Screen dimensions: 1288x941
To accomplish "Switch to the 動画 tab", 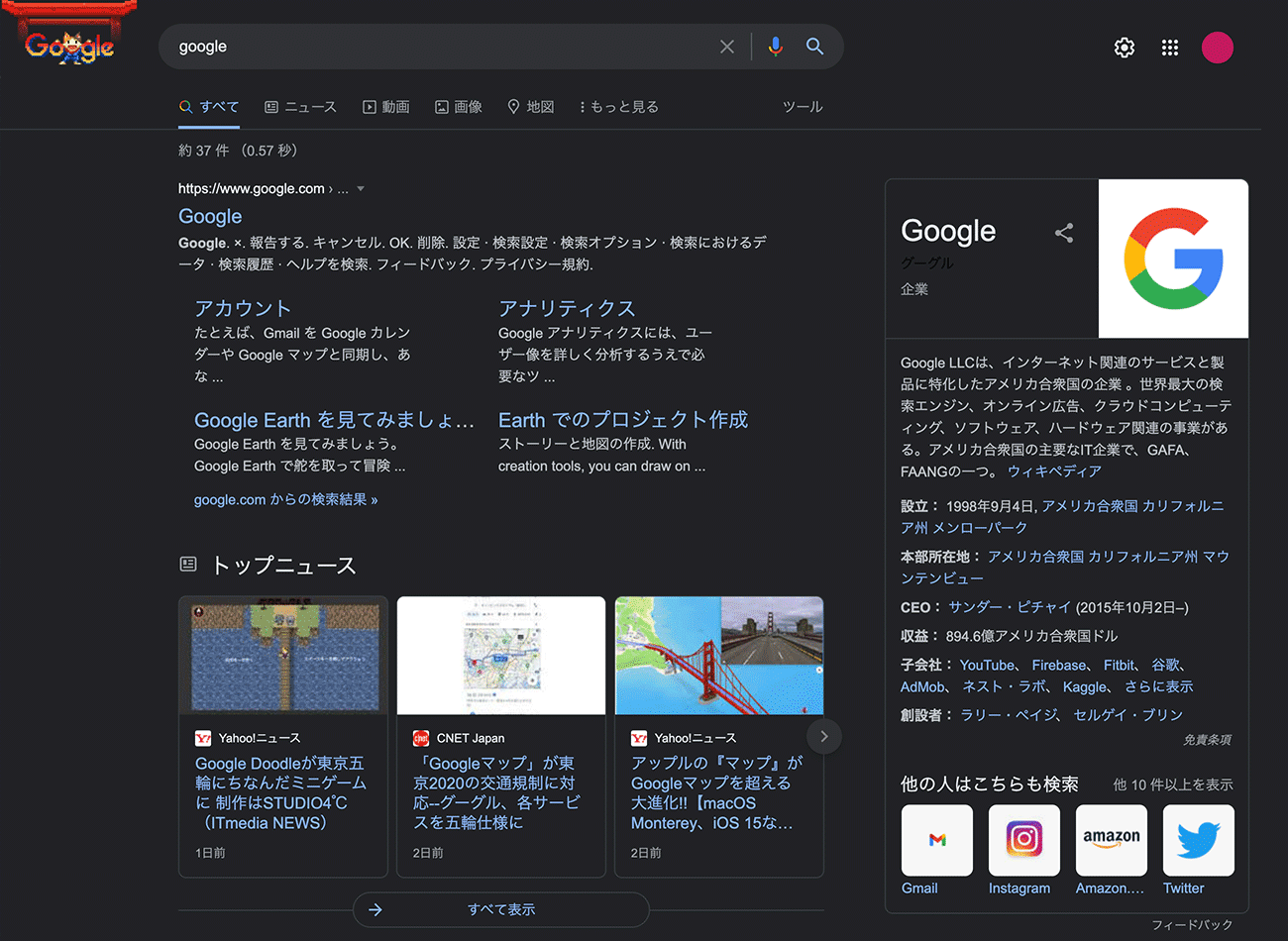I will [386, 107].
